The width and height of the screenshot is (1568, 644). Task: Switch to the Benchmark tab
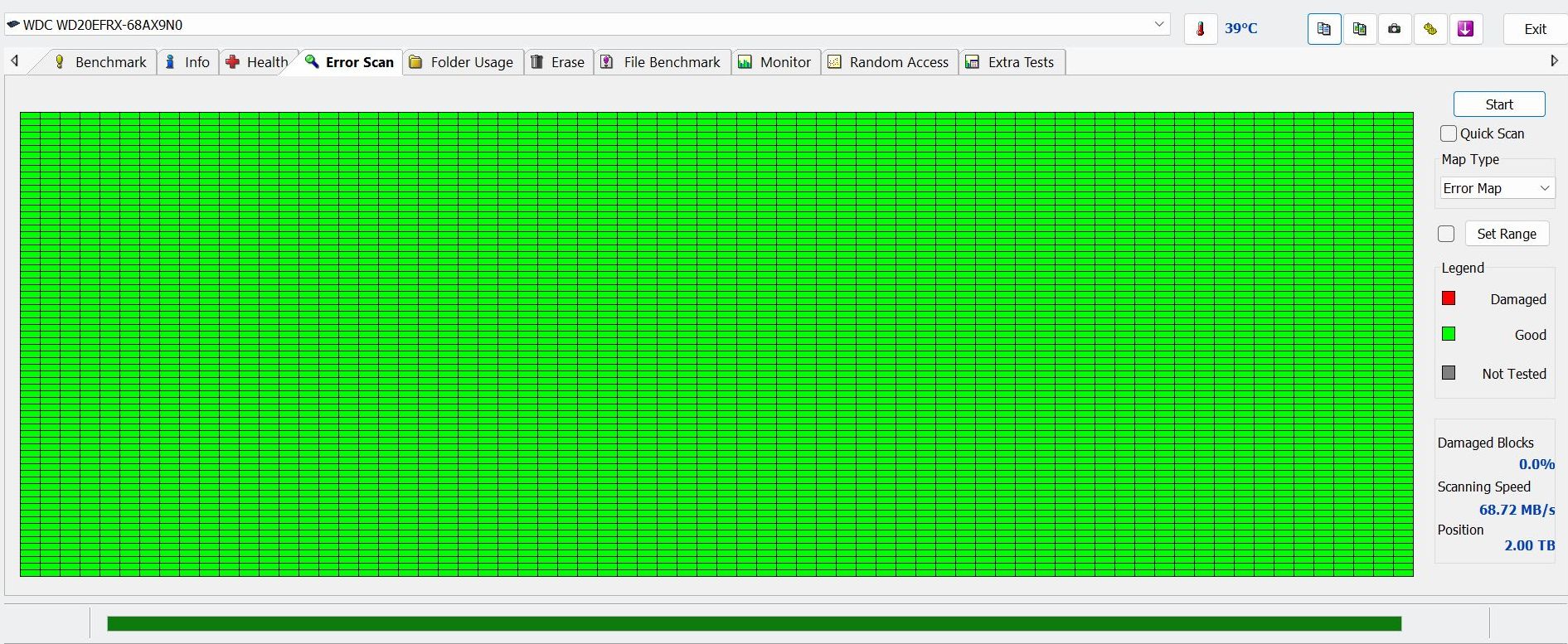100,62
